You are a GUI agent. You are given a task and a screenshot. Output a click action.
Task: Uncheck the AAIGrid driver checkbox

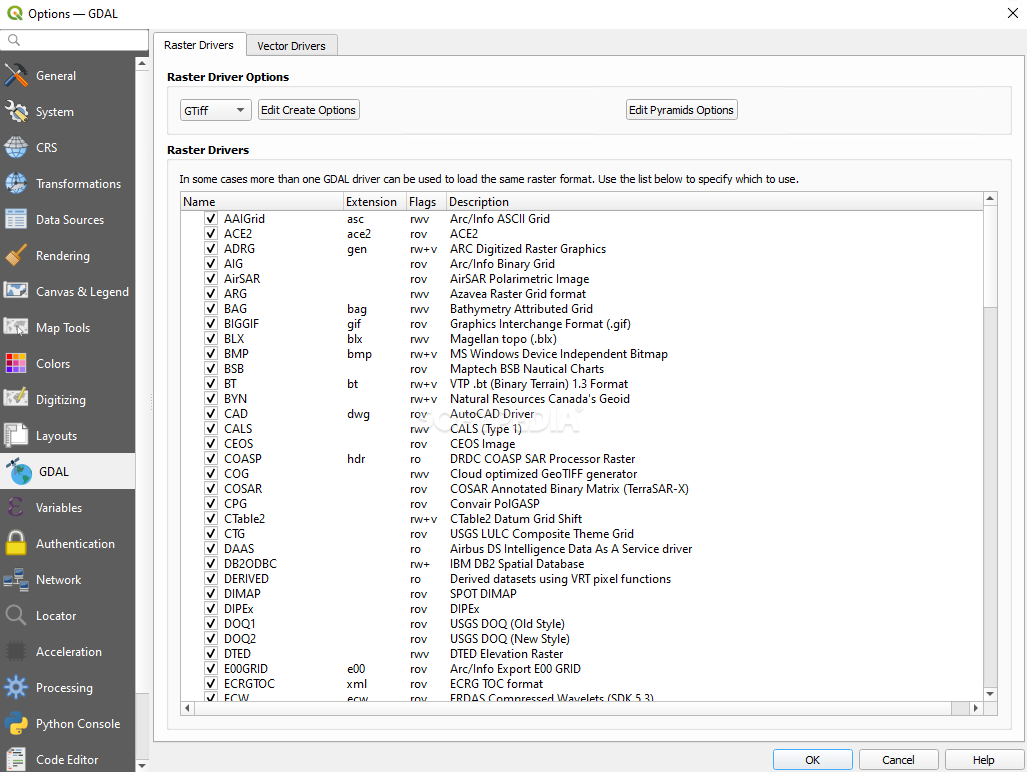(210, 219)
